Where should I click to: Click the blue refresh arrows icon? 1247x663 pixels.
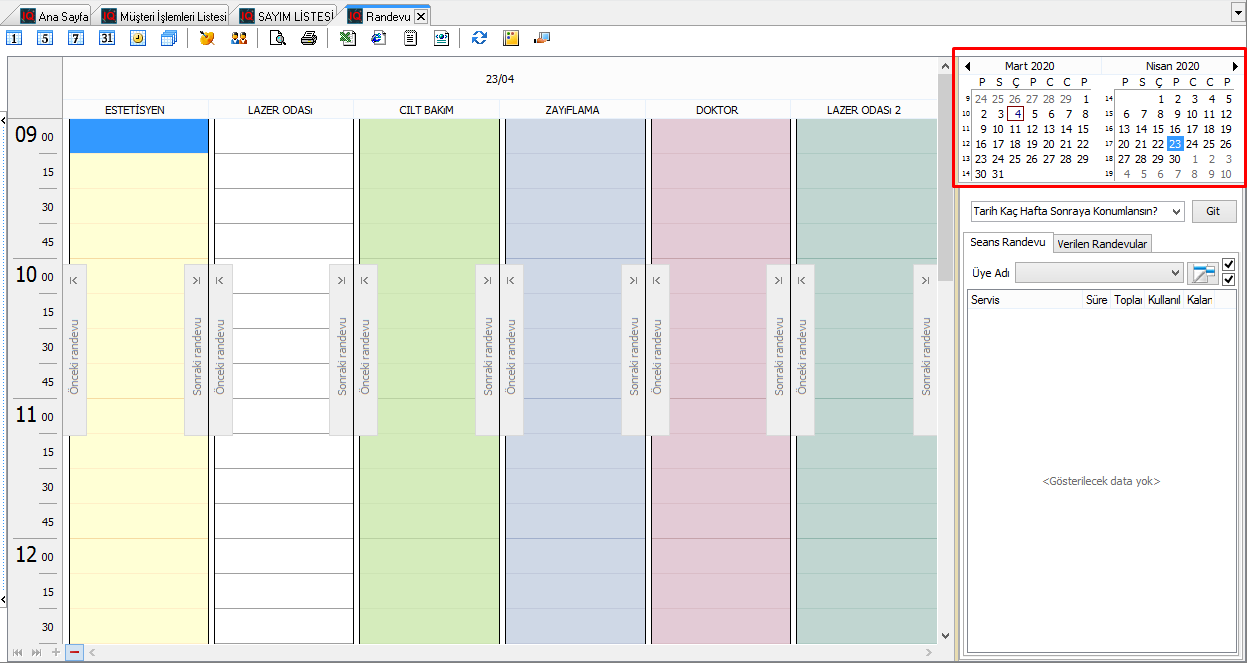480,39
